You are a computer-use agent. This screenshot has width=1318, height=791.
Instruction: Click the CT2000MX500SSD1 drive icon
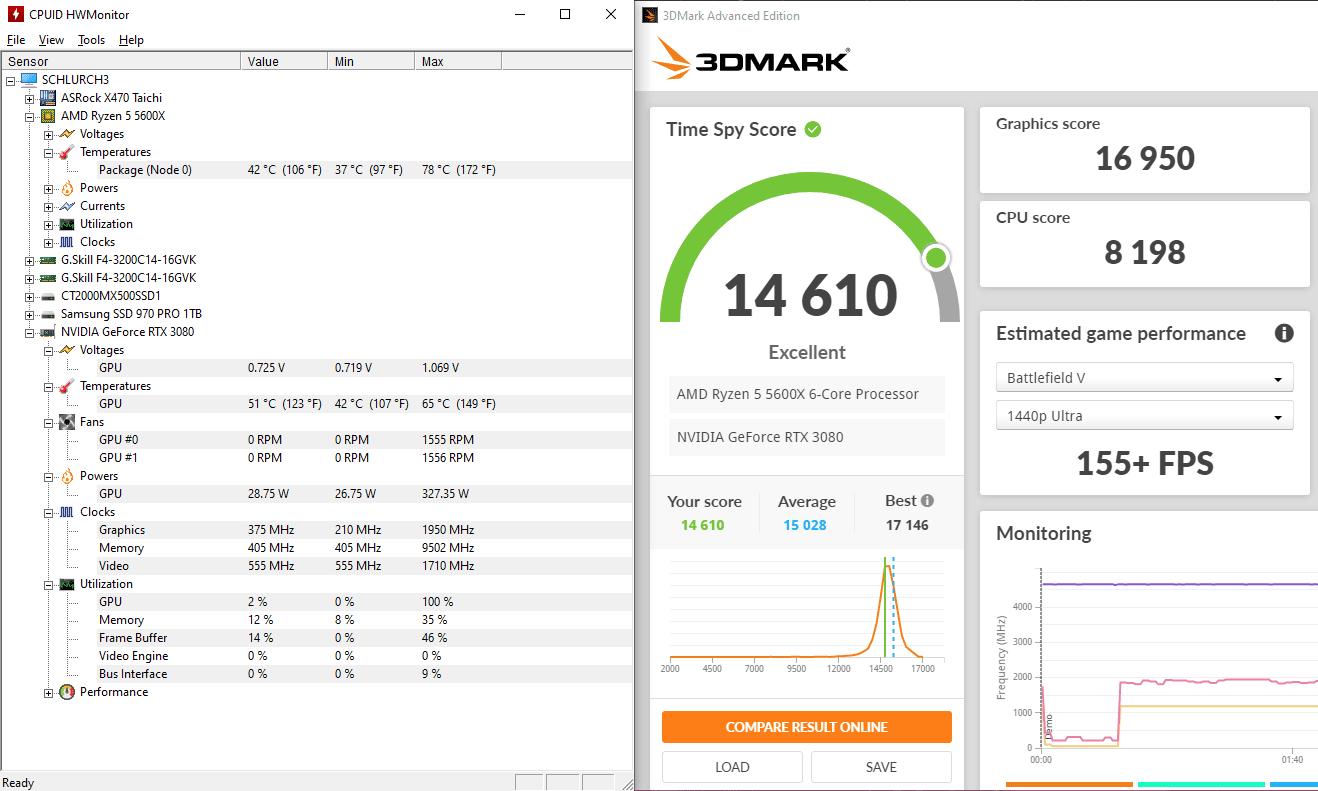tap(48, 295)
